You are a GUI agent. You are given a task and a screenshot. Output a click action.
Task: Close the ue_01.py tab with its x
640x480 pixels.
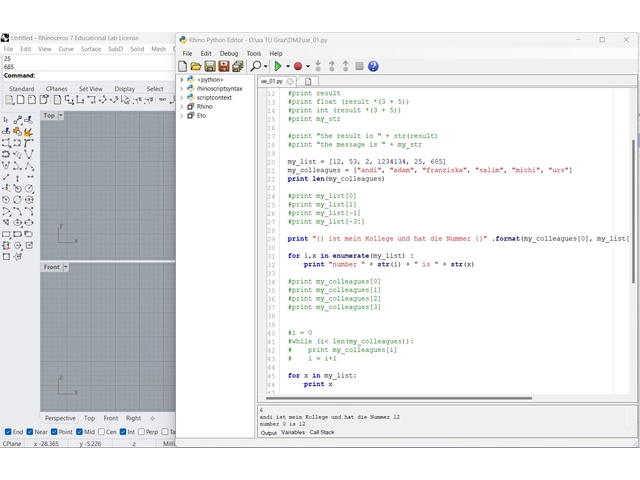[x=290, y=81]
